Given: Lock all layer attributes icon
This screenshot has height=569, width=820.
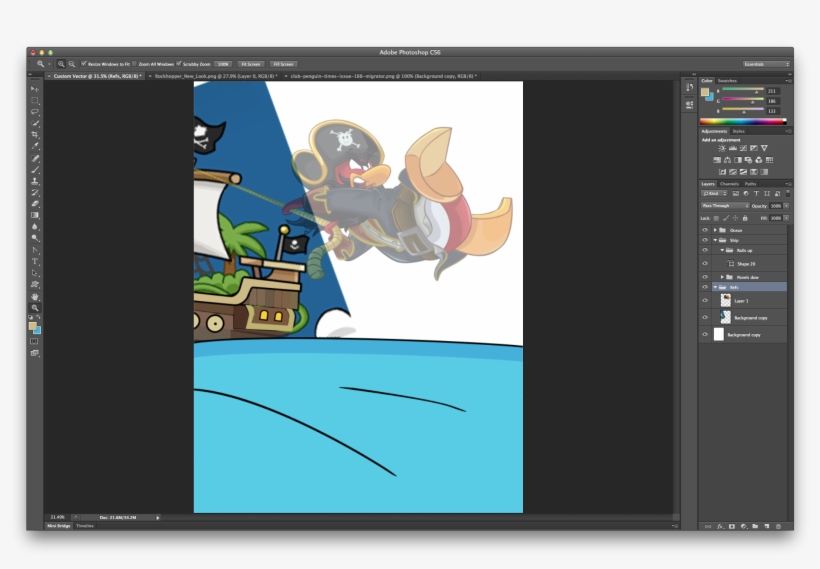Looking at the screenshot, I should click(745, 218).
